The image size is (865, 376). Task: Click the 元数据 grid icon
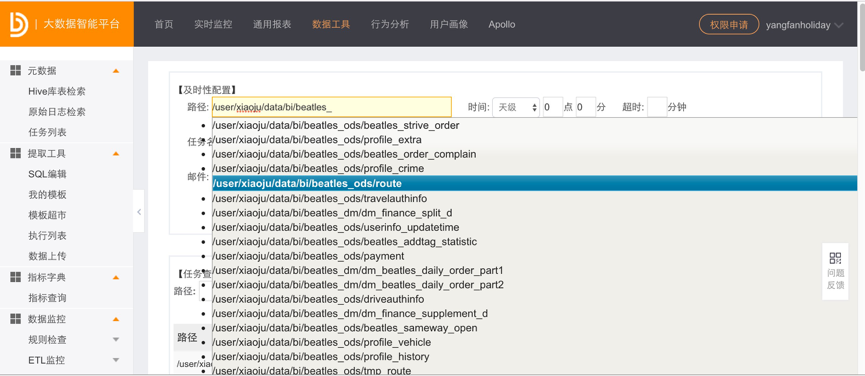(15, 71)
